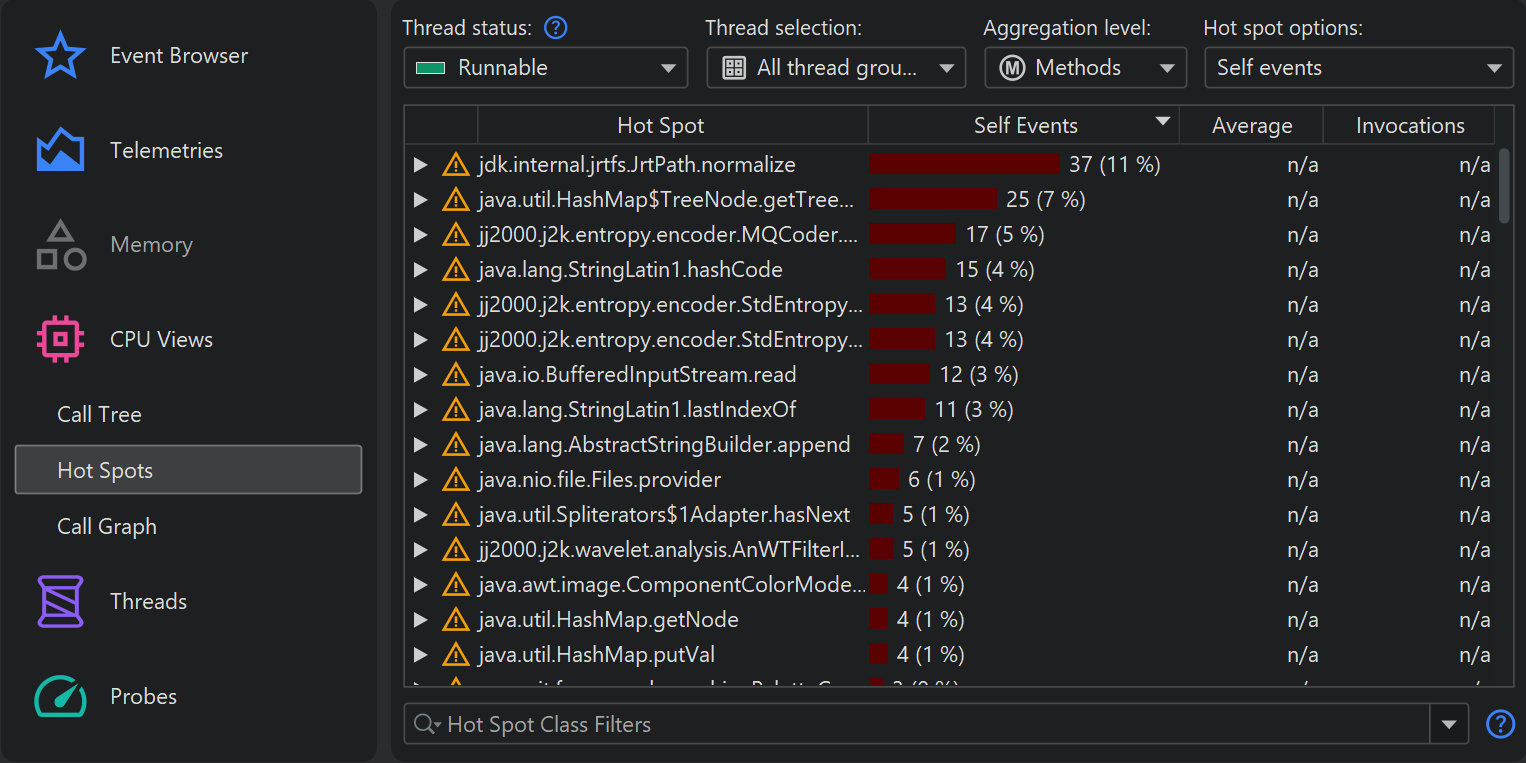1526x763 pixels.
Task: Open the Self events hot spot options
Action: click(1358, 68)
